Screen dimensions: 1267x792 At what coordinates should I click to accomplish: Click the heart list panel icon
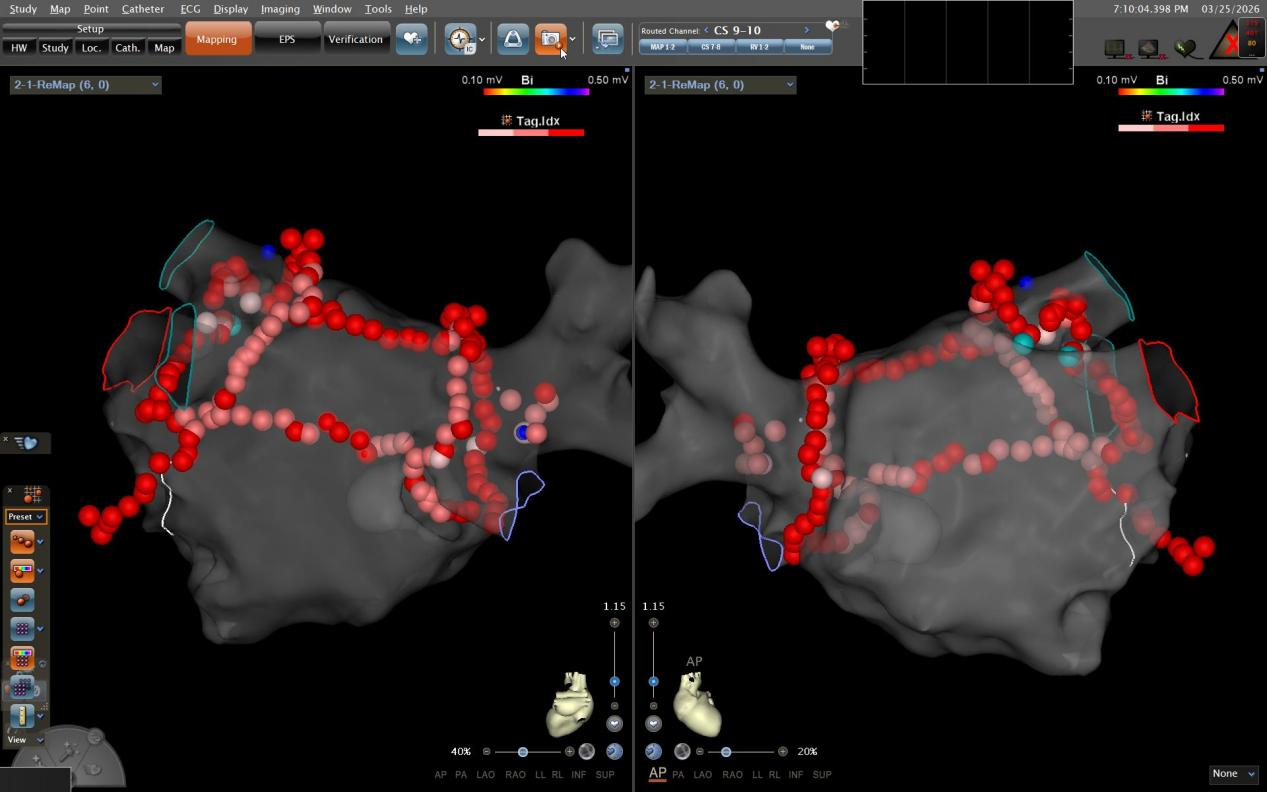pyautogui.click(x=26, y=443)
